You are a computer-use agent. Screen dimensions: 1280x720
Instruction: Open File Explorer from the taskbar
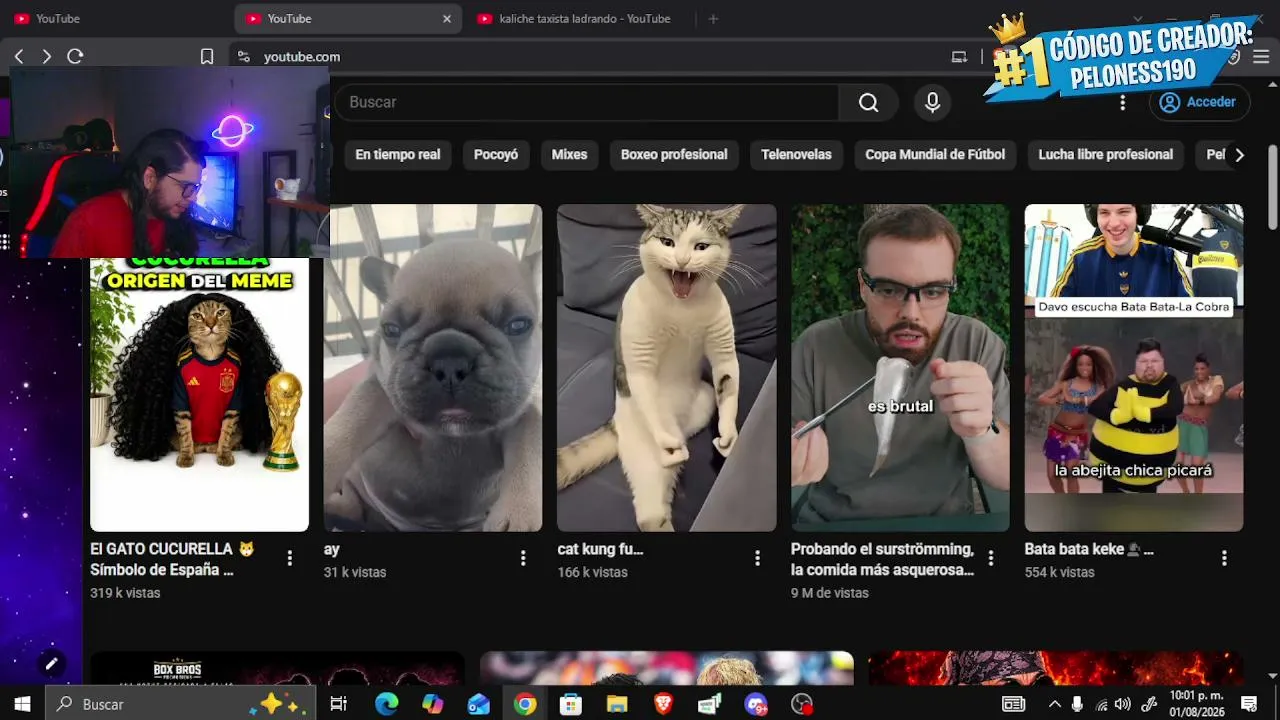(617, 704)
